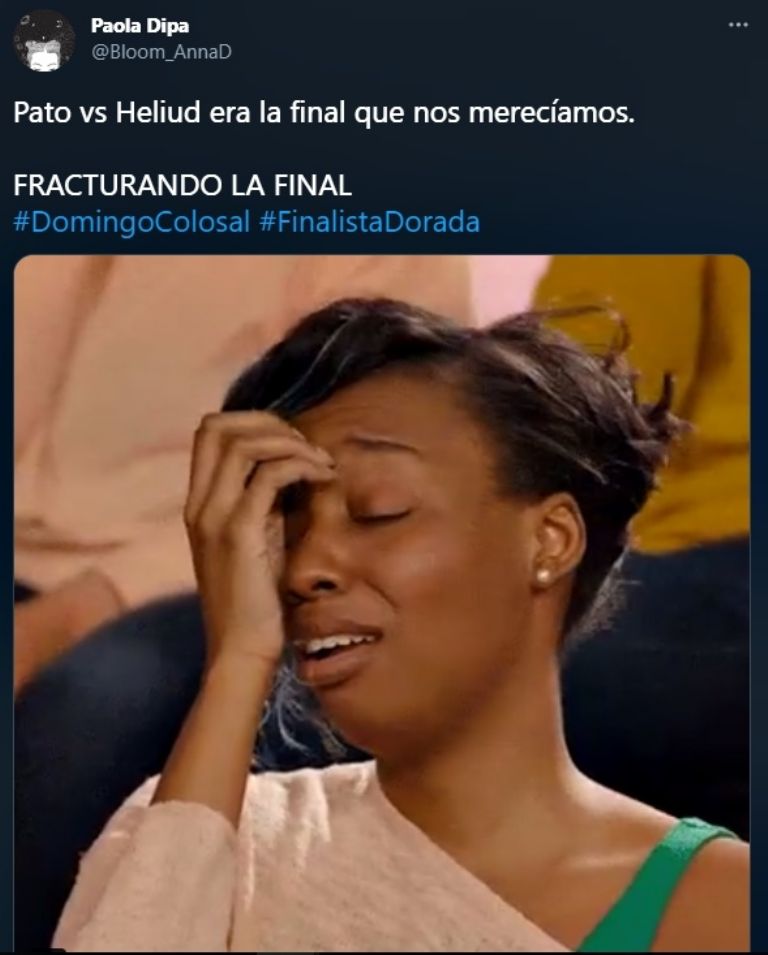
Task: Click the pearl earring in the photo
Action: (542, 575)
